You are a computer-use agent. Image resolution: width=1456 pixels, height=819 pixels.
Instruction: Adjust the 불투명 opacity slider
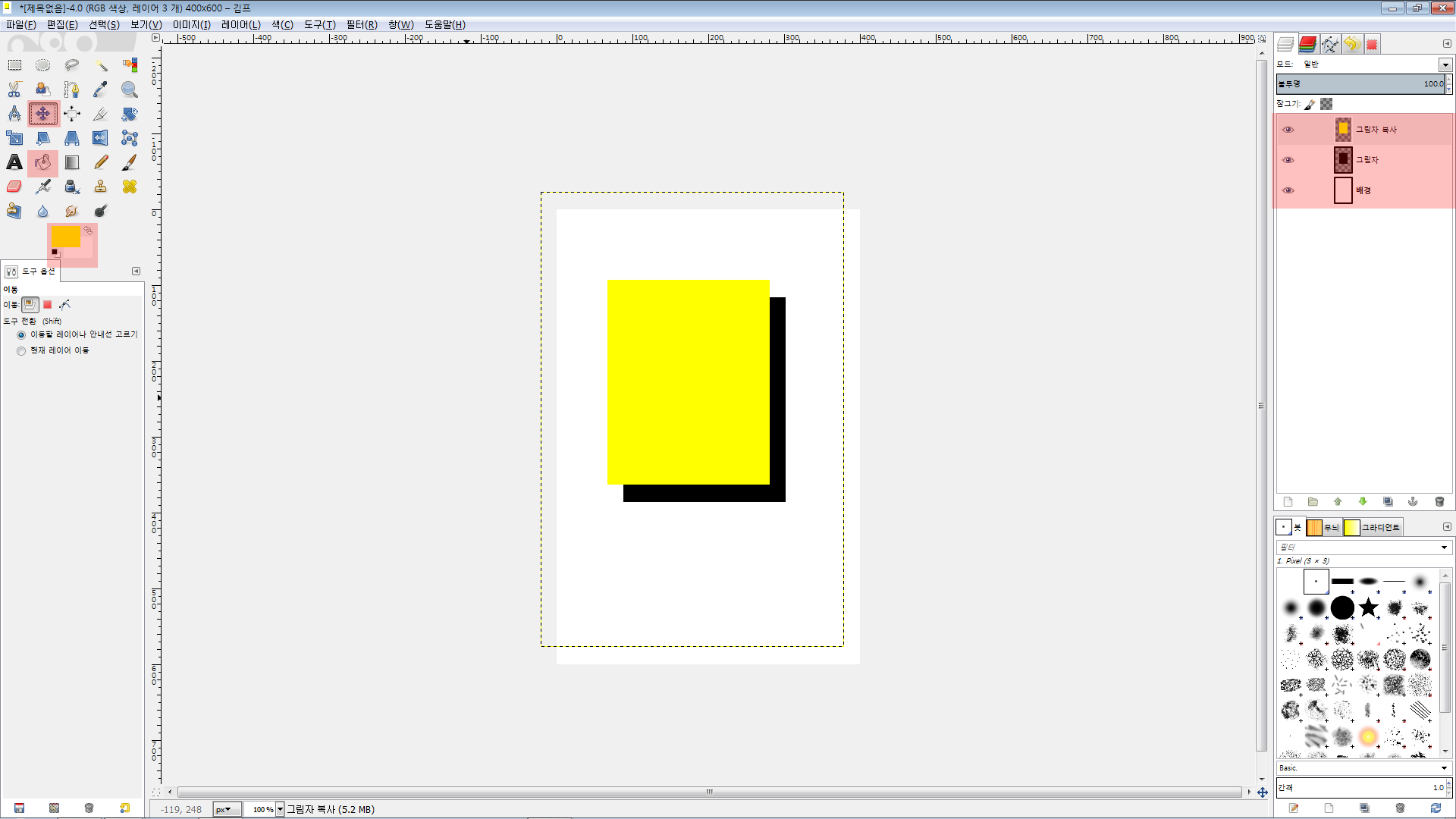[x=1360, y=84]
